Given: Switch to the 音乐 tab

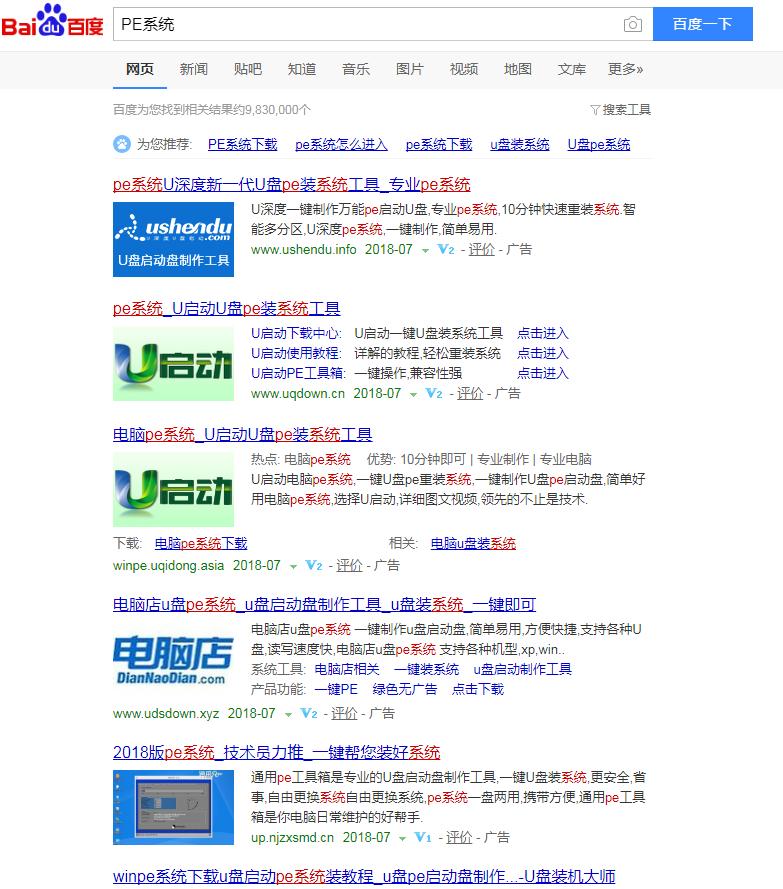Looking at the screenshot, I should tap(355, 69).
